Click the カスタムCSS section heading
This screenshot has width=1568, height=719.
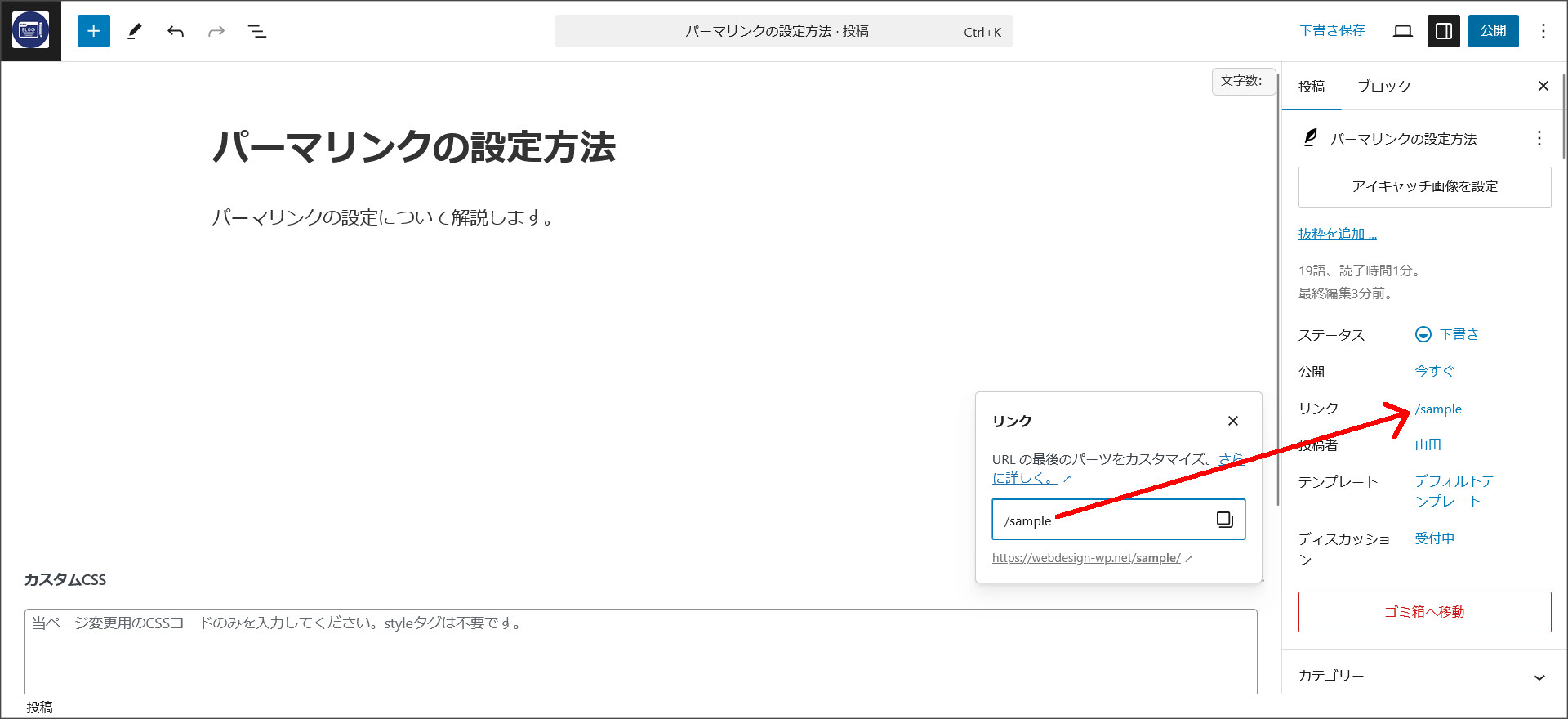tap(65, 580)
